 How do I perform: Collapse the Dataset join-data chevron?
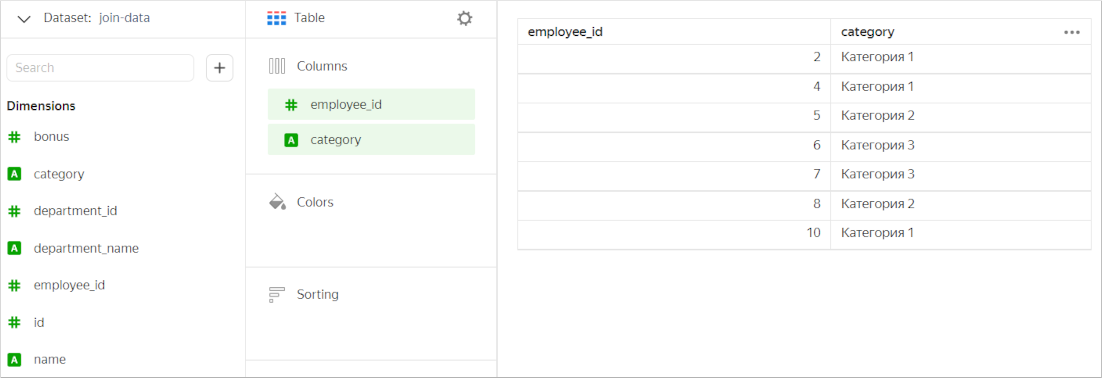[24, 19]
